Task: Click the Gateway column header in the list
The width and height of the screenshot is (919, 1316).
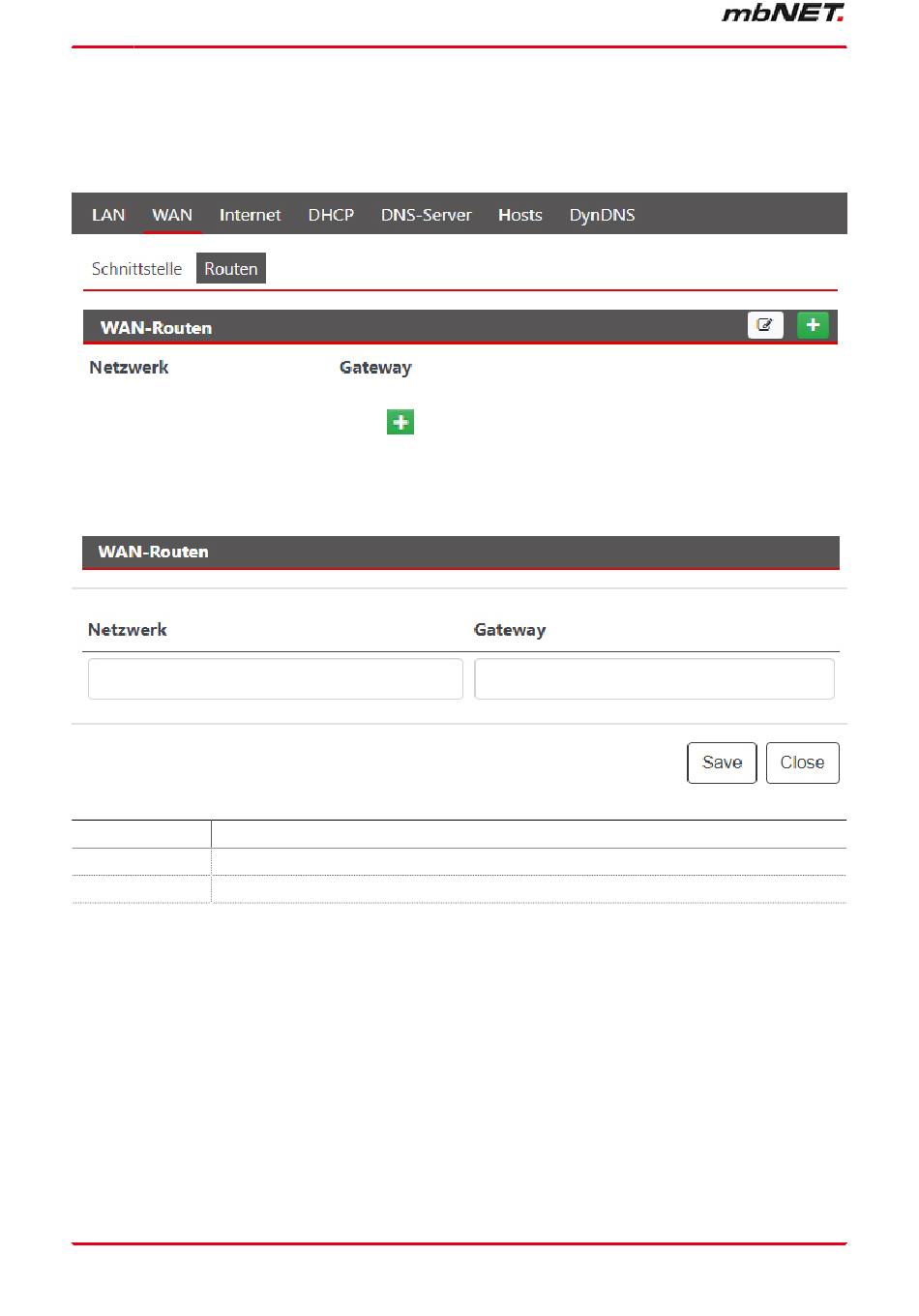Action: (x=375, y=368)
